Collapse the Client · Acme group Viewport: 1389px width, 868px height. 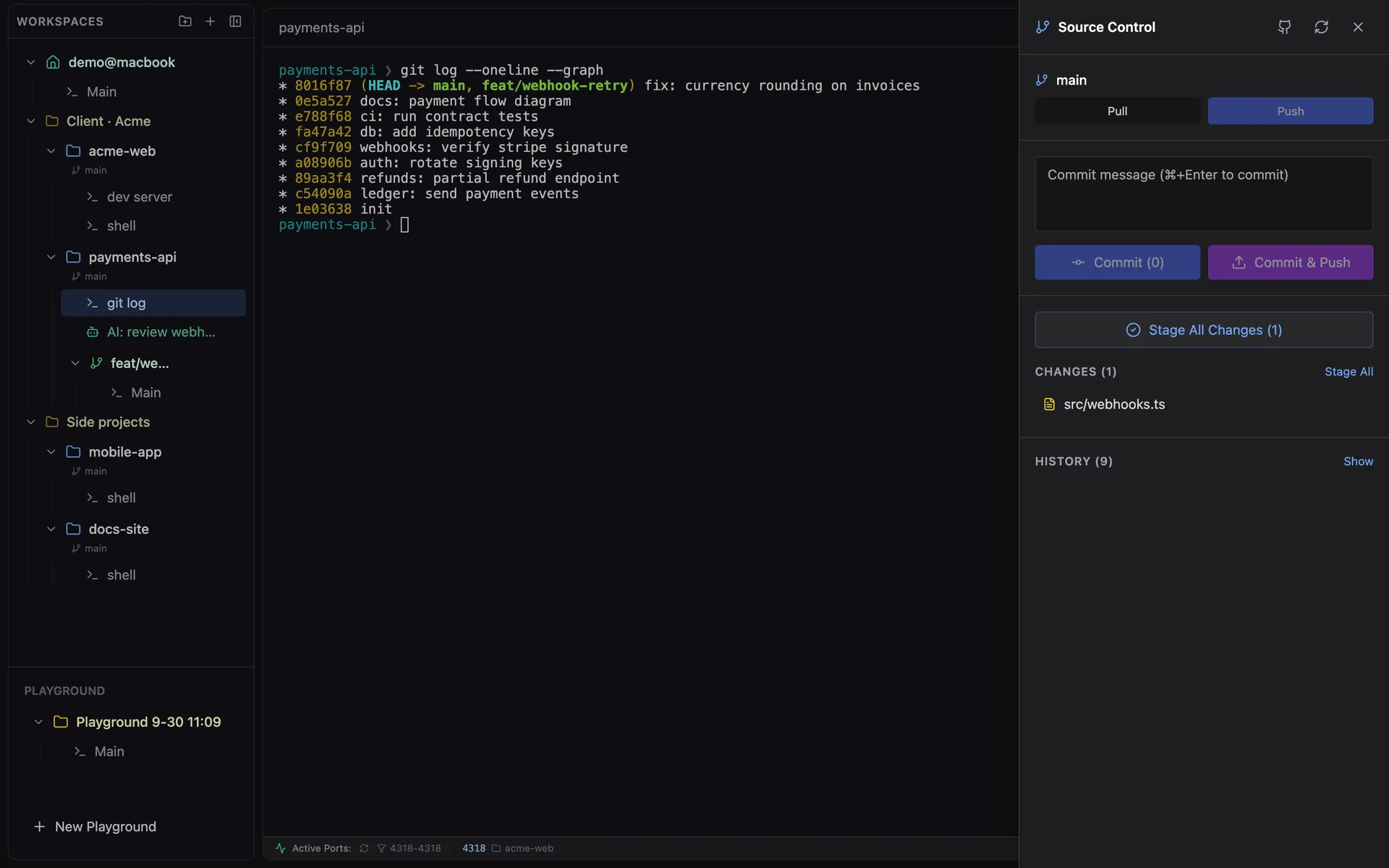coord(30,122)
